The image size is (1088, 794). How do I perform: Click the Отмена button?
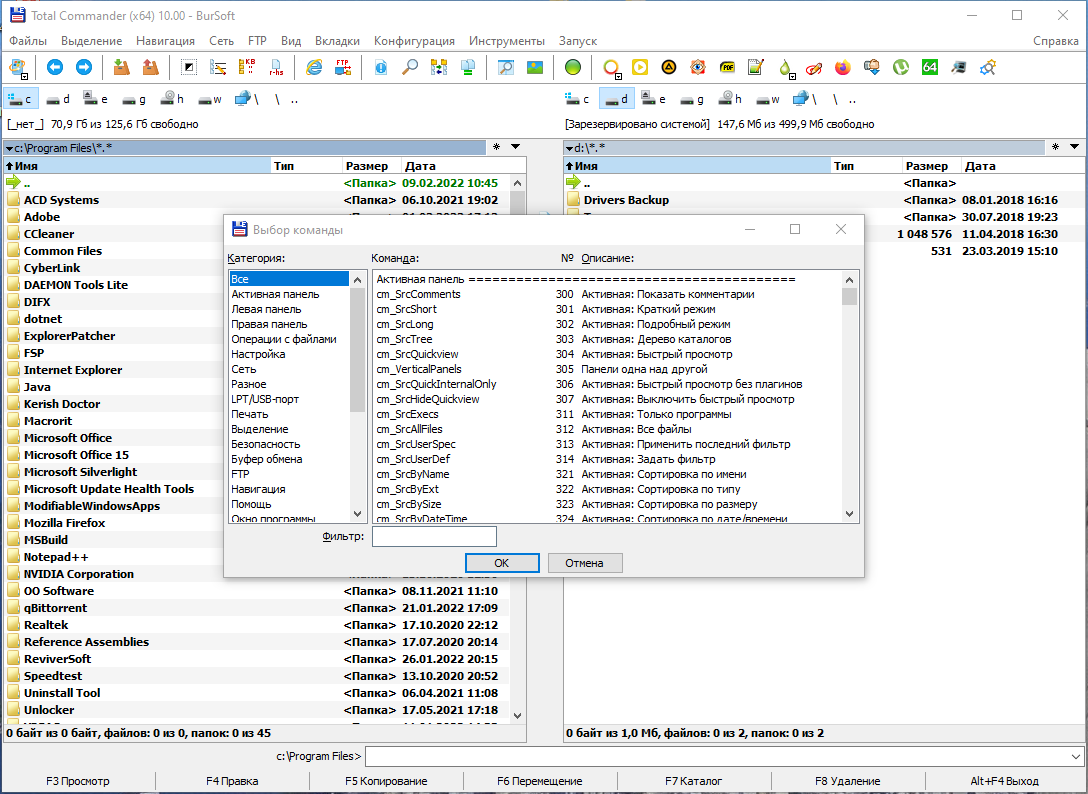pyautogui.click(x=584, y=563)
